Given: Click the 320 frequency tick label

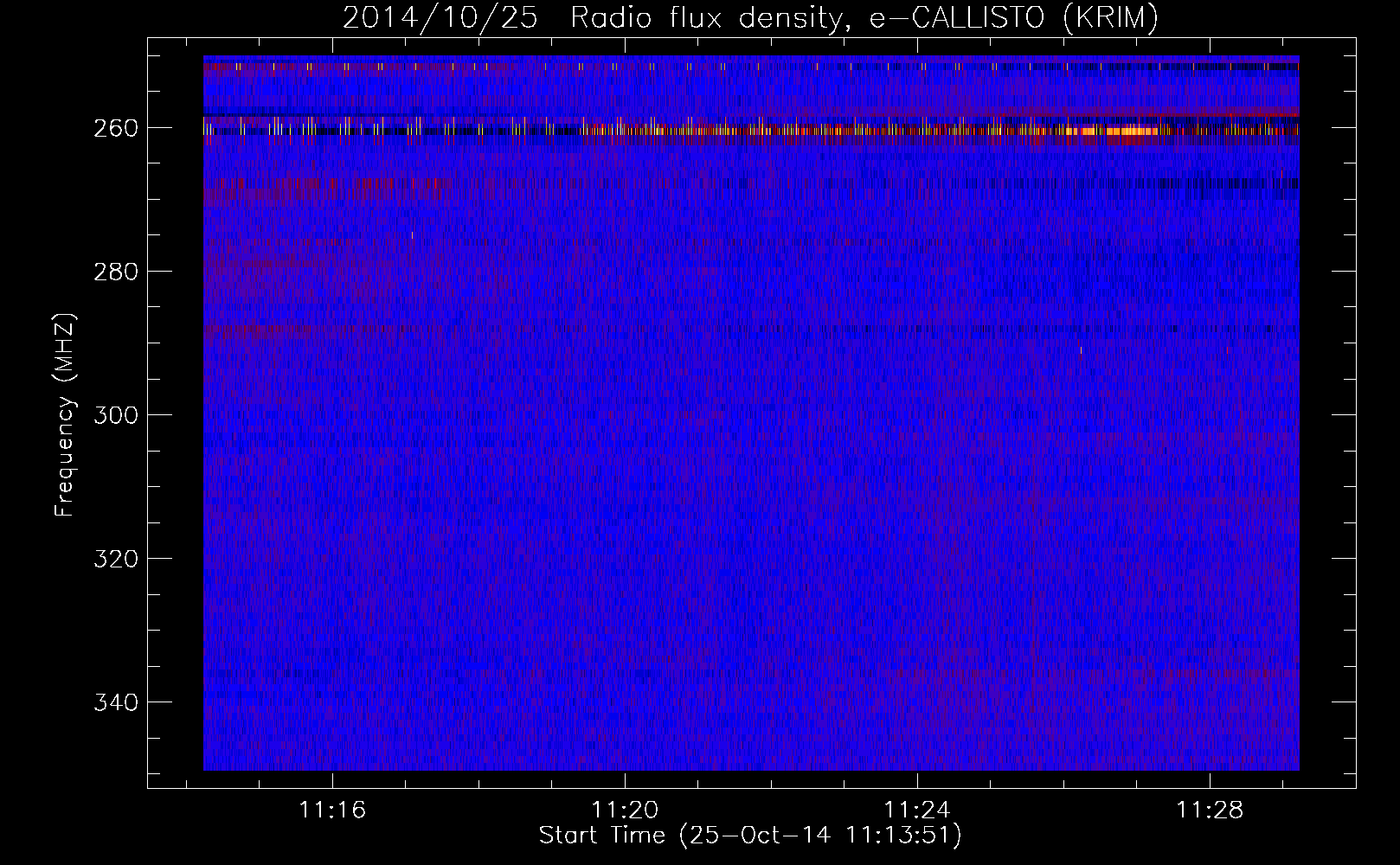Looking at the screenshot, I should (115, 559).
